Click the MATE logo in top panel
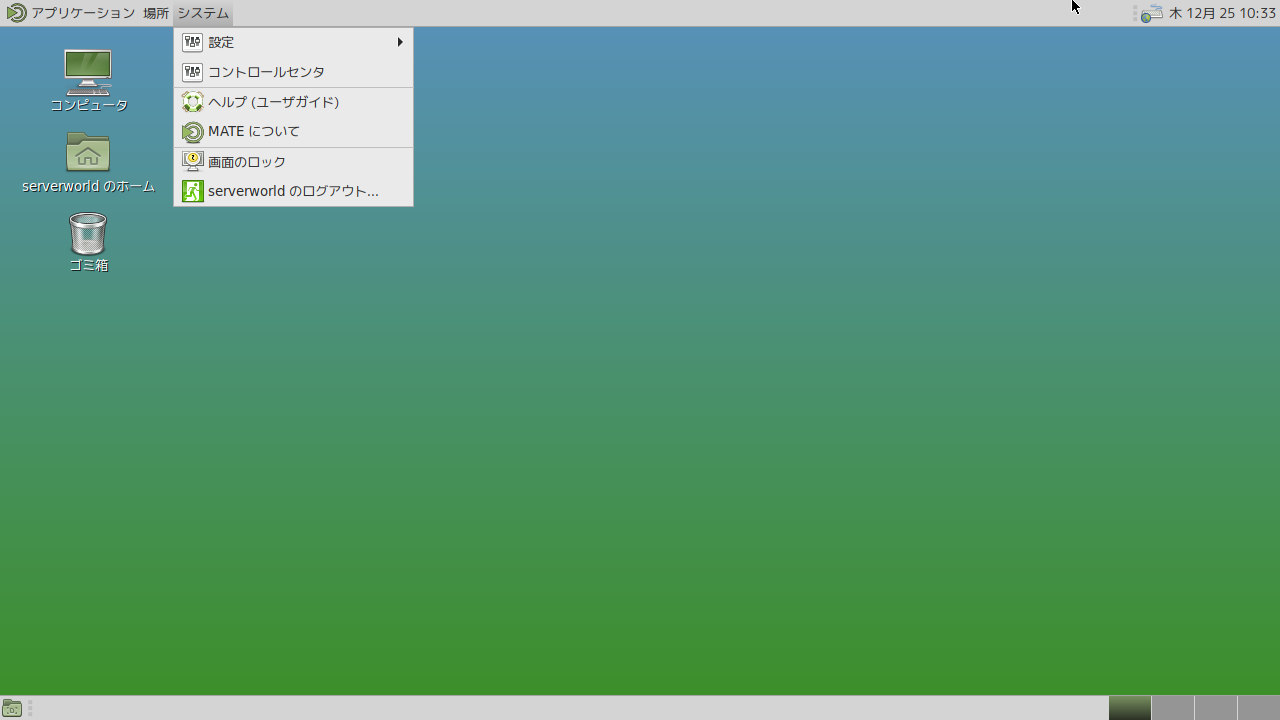Screen dimensions: 1280x720 (16, 13)
